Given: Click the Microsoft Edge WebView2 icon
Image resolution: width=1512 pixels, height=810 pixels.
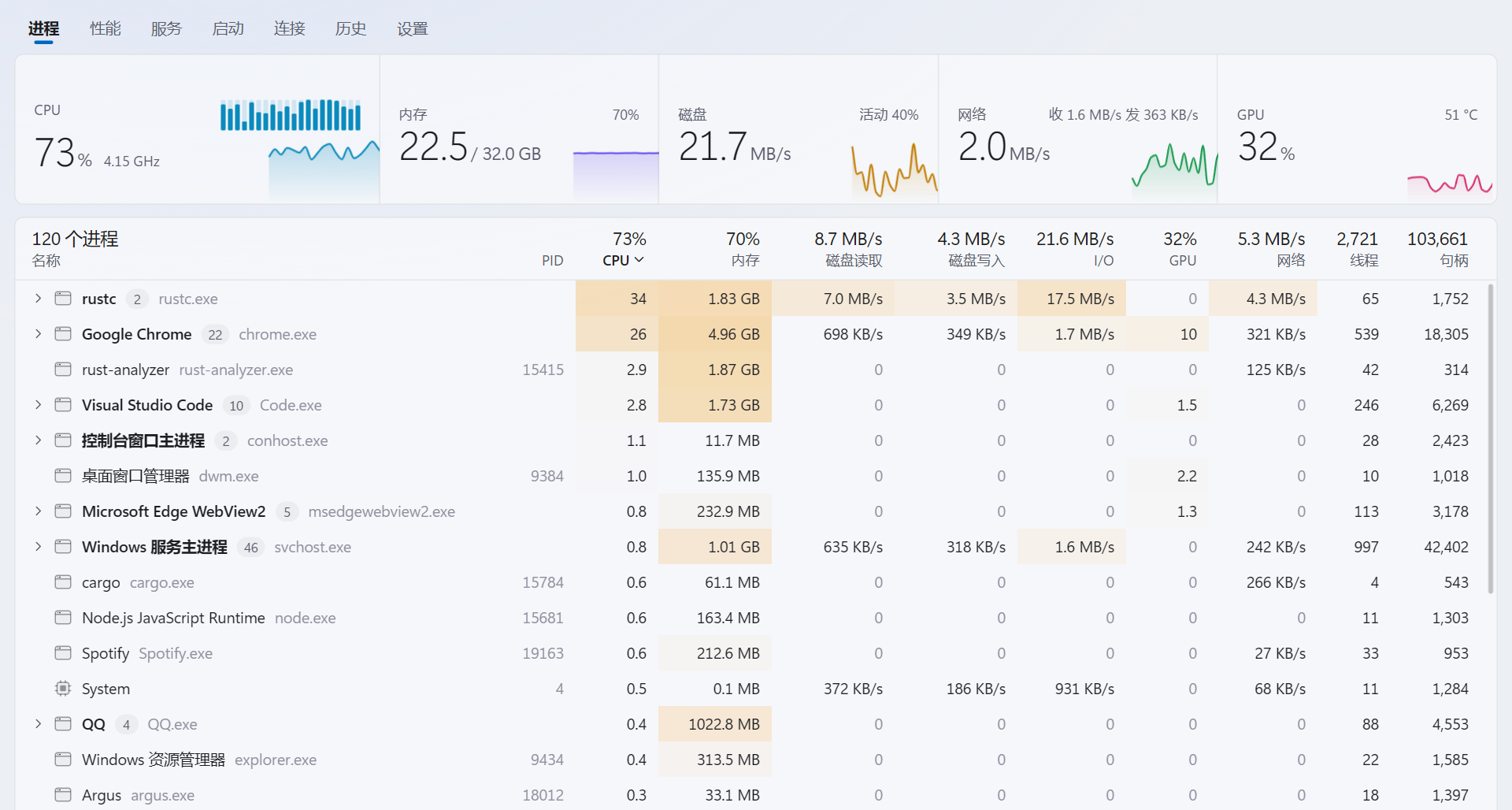Looking at the screenshot, I should coord(63,511).
